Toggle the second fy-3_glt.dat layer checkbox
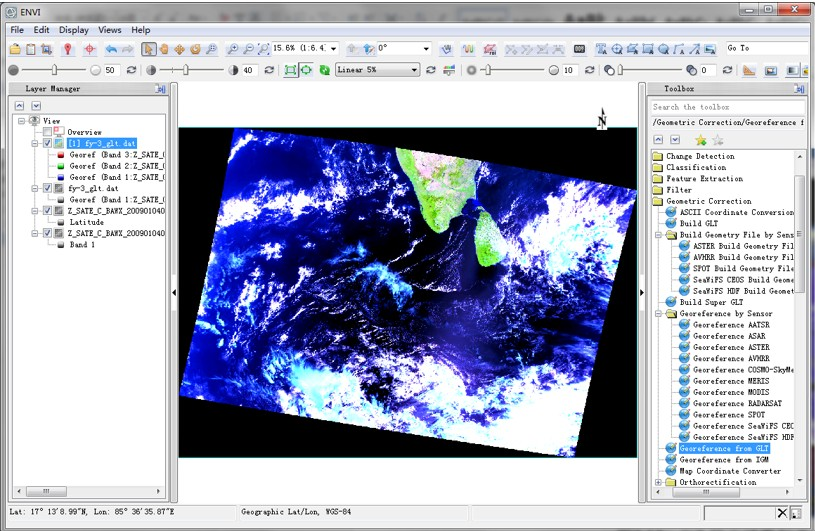This screenshot has width=815, height=531. pyautogui.click(x=47, y=188)
